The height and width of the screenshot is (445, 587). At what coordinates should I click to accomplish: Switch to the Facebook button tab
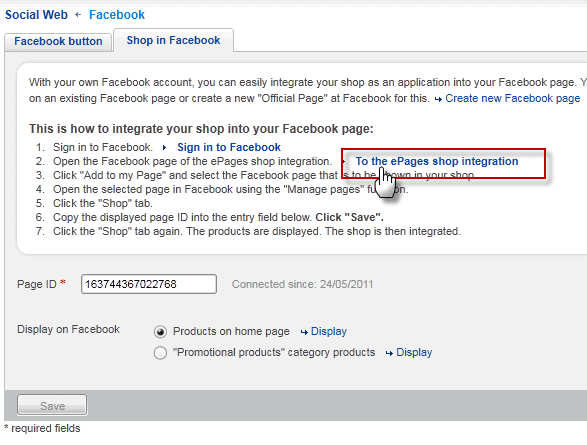(58, 42)
